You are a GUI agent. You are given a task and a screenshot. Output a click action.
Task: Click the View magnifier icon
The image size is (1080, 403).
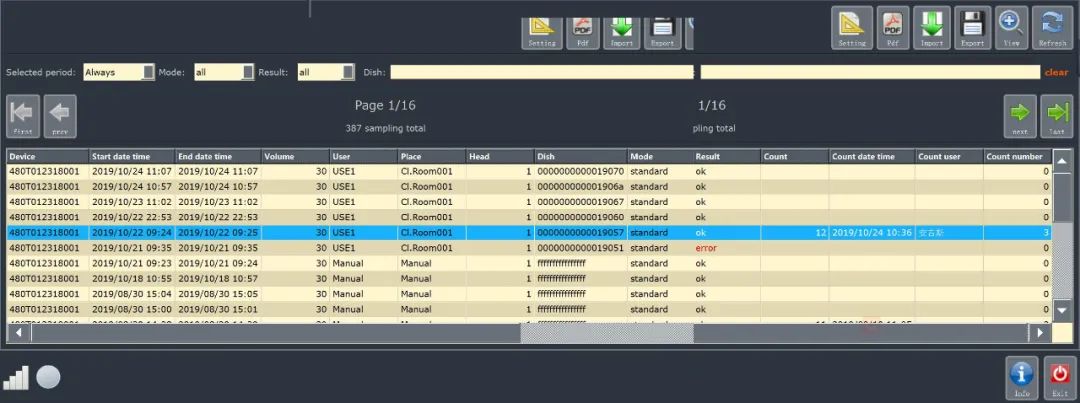click(x=1010, y=26)
